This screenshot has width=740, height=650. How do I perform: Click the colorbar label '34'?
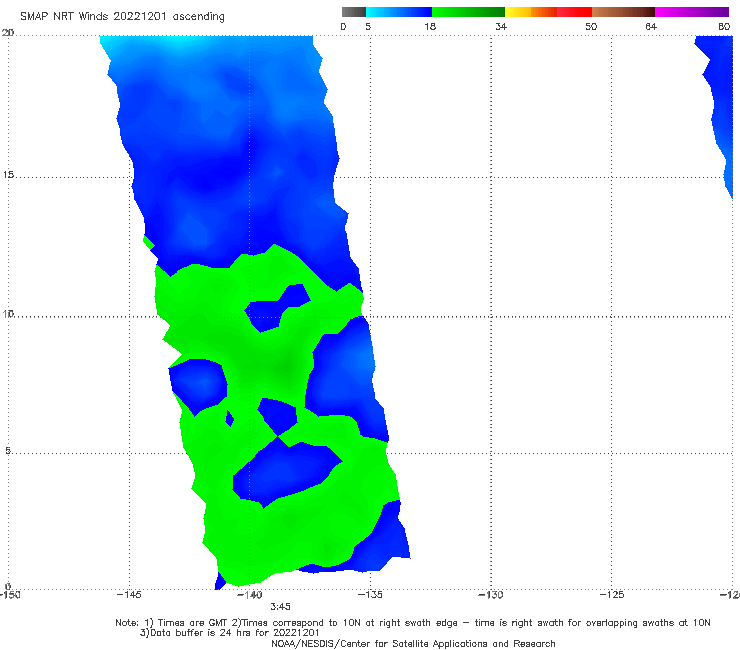click(501, 26)
